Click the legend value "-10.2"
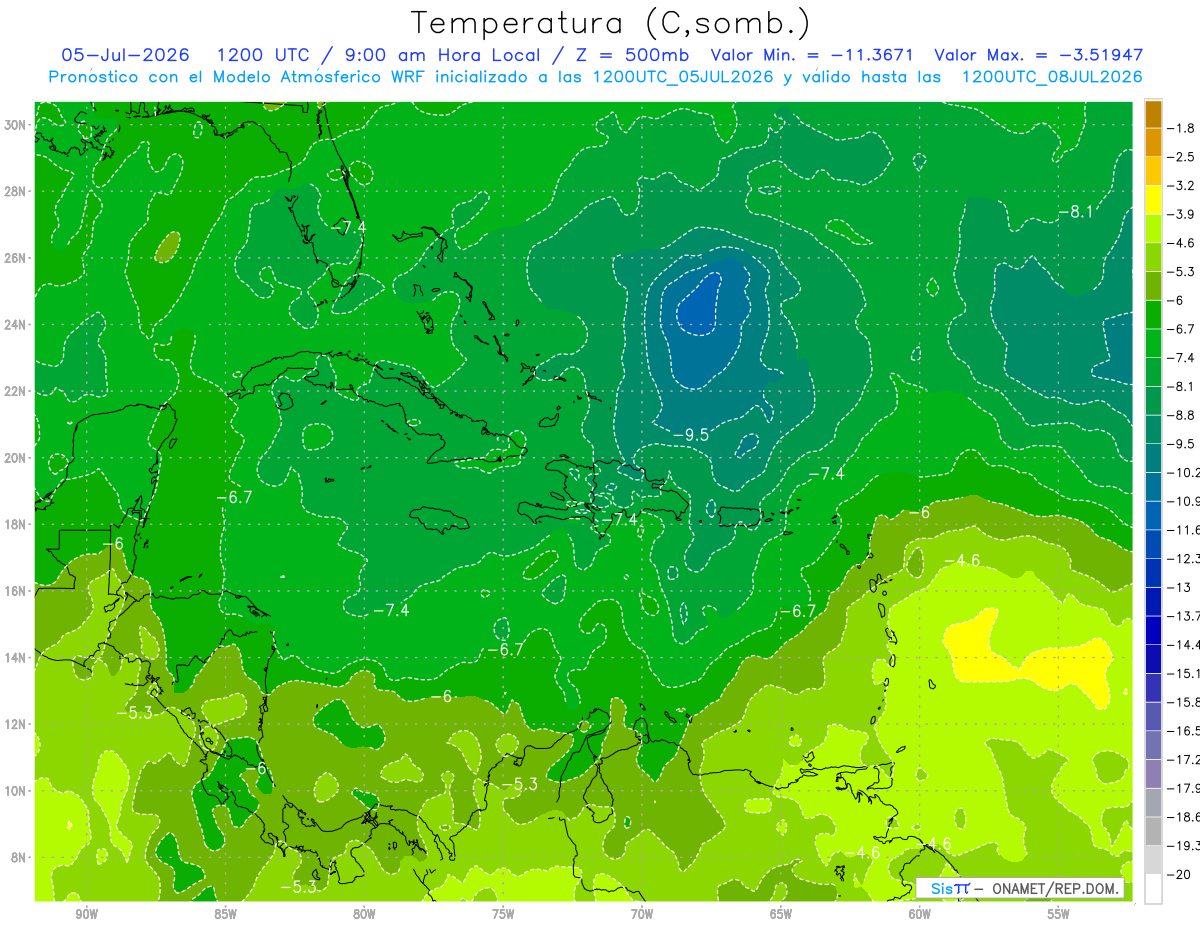This screenshot has width=1200, height=927. coord(1183,472)
